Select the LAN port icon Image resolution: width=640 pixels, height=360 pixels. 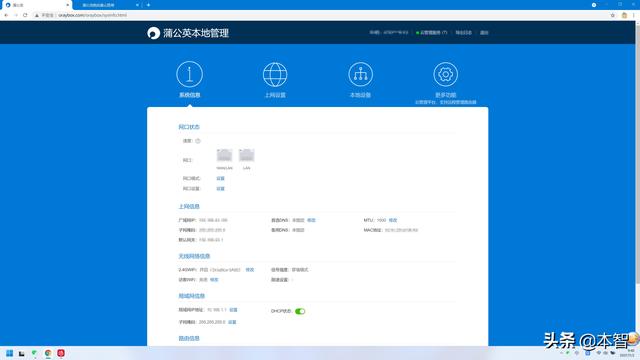pyautogui.click(x=247, y=156)
